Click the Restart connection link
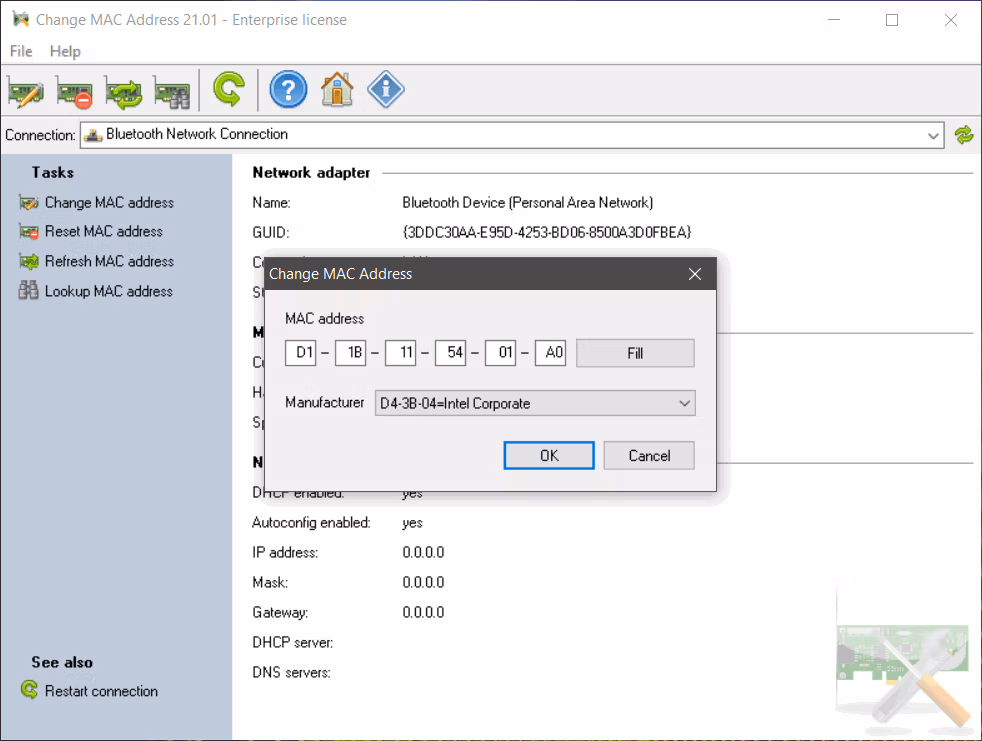Viewport: 982px width, 741px height. point(101,691)
